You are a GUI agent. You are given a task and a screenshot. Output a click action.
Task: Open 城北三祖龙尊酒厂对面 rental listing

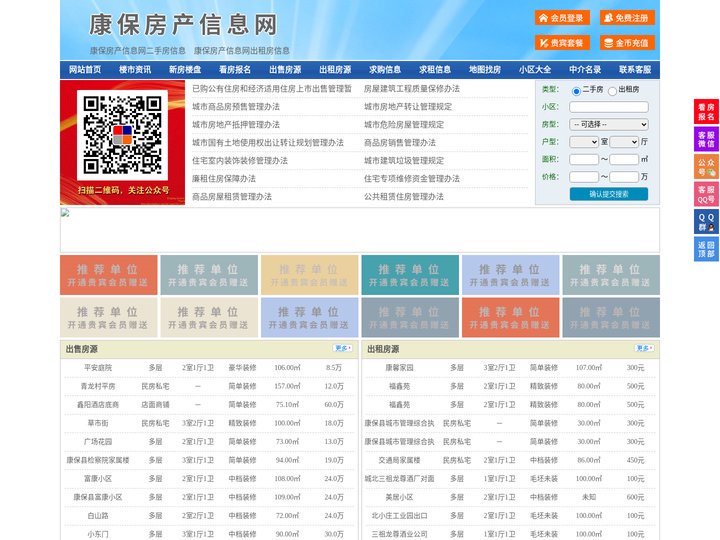[399, 478]
